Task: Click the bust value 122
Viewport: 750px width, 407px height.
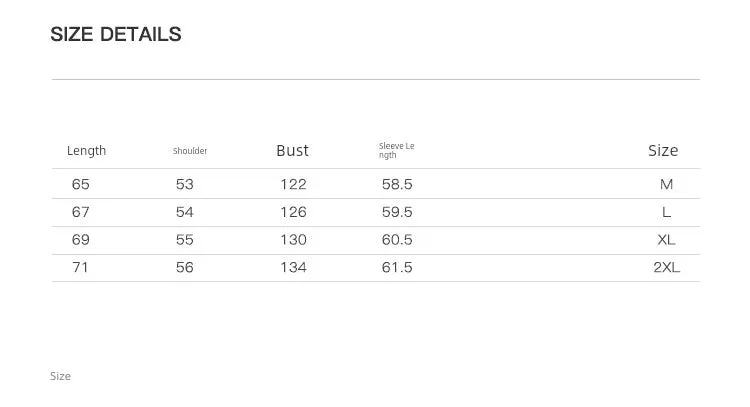Action: [293, 184]
